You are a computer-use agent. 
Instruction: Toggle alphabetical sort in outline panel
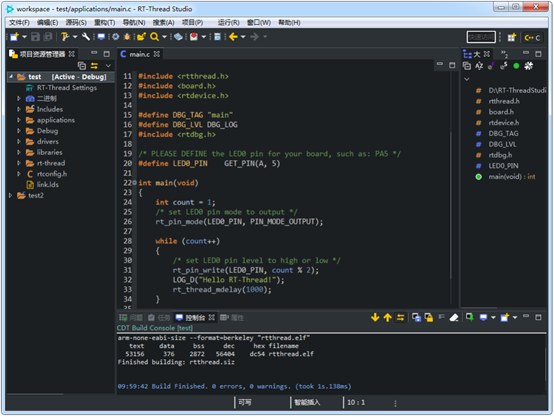point(479,66)
